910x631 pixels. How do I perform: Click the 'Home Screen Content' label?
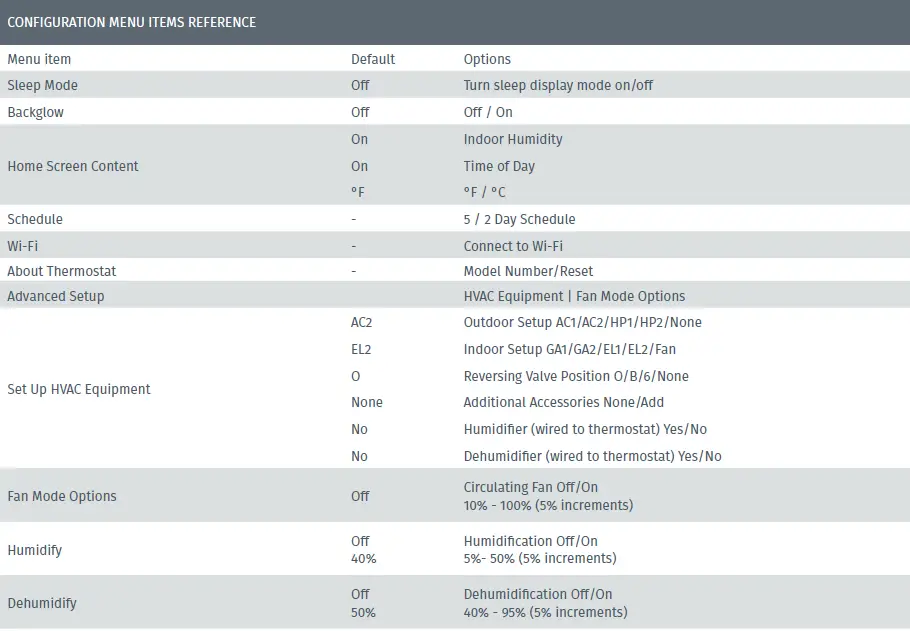click(x=73, y=166)
